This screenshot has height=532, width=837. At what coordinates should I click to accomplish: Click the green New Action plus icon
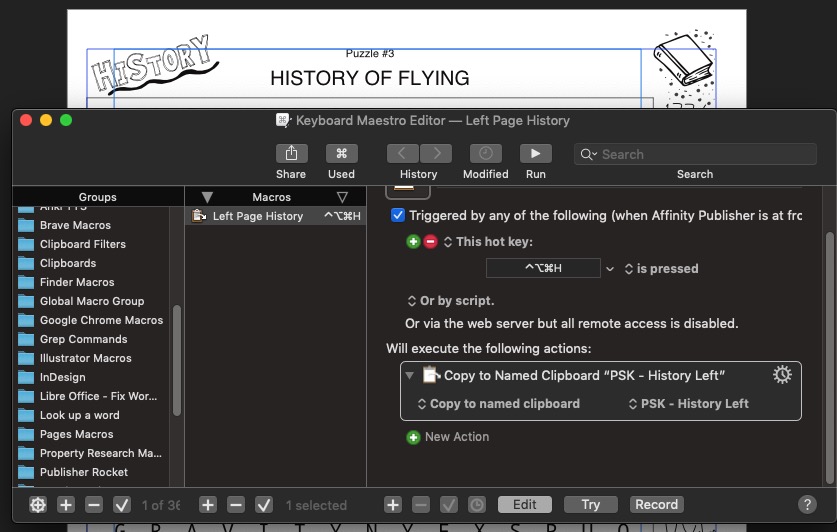pyautogui.click(x=413, y=437)
